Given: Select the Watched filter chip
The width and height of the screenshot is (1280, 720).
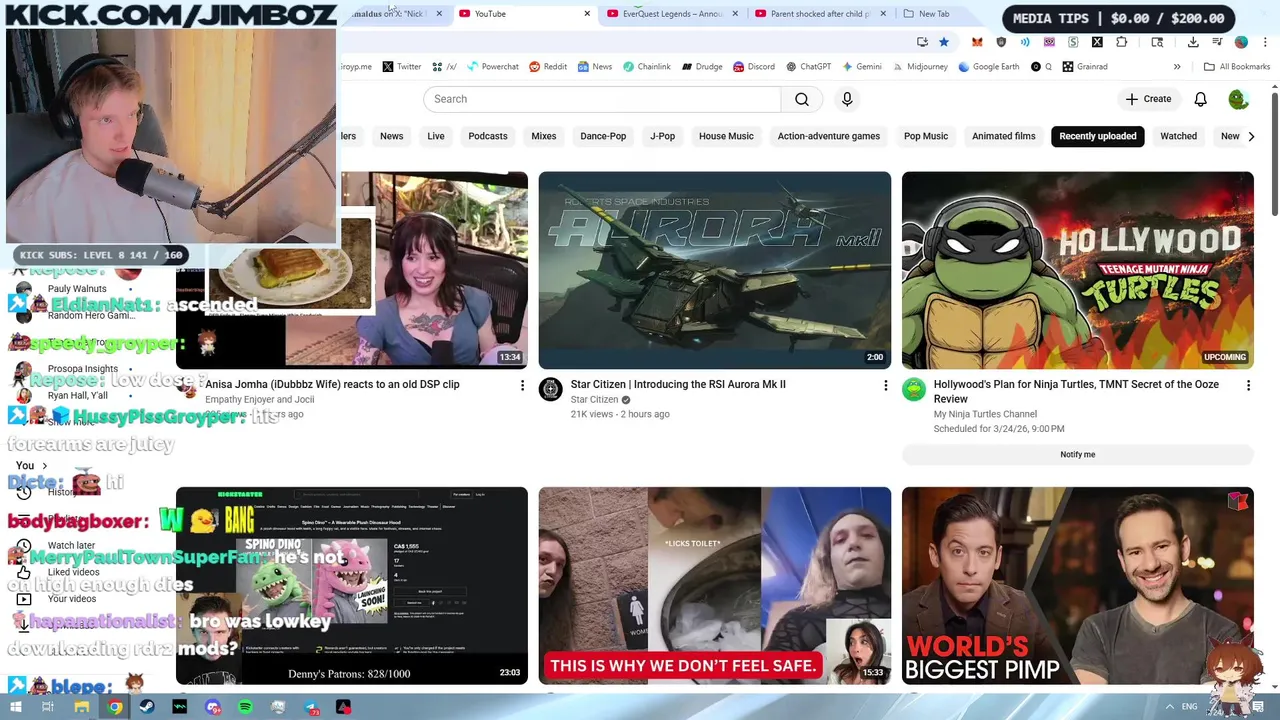Looking at the screenshot, I should [1178, 136].
